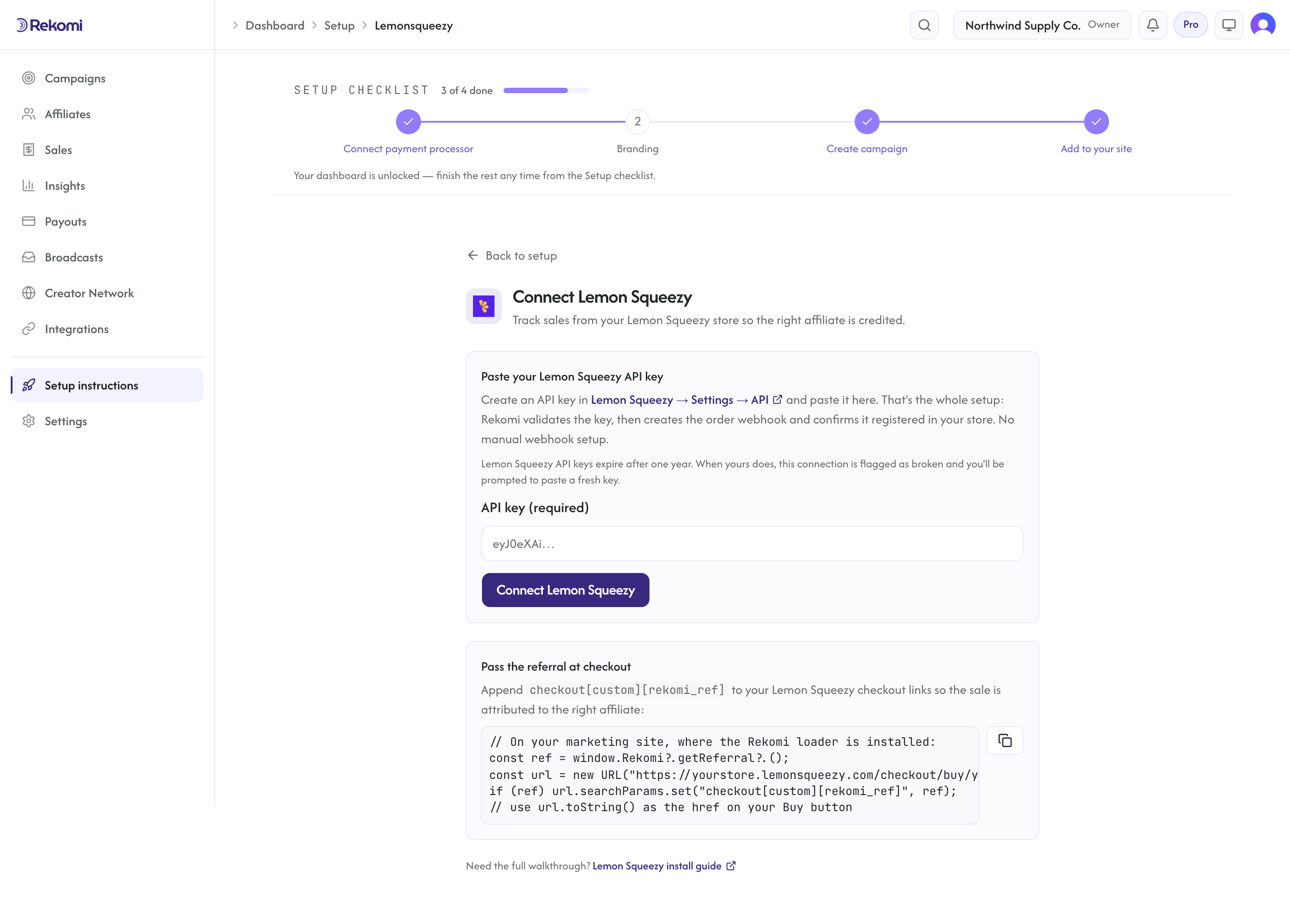Copy the referral code snippet
The image size is (1290, 924).
coord(1005,740)
